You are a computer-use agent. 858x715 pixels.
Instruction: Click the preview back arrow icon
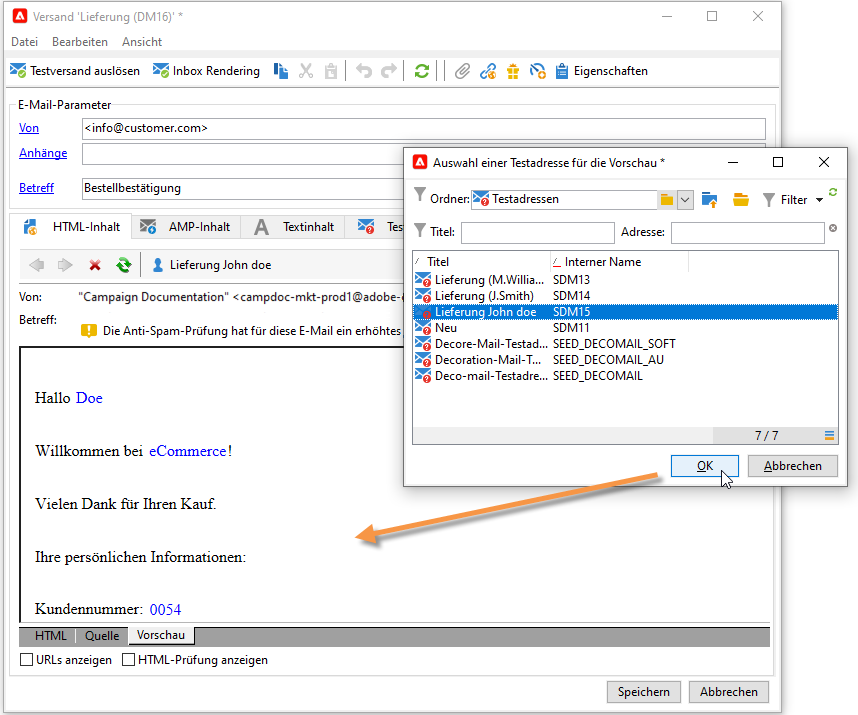[x=37, y=265]
